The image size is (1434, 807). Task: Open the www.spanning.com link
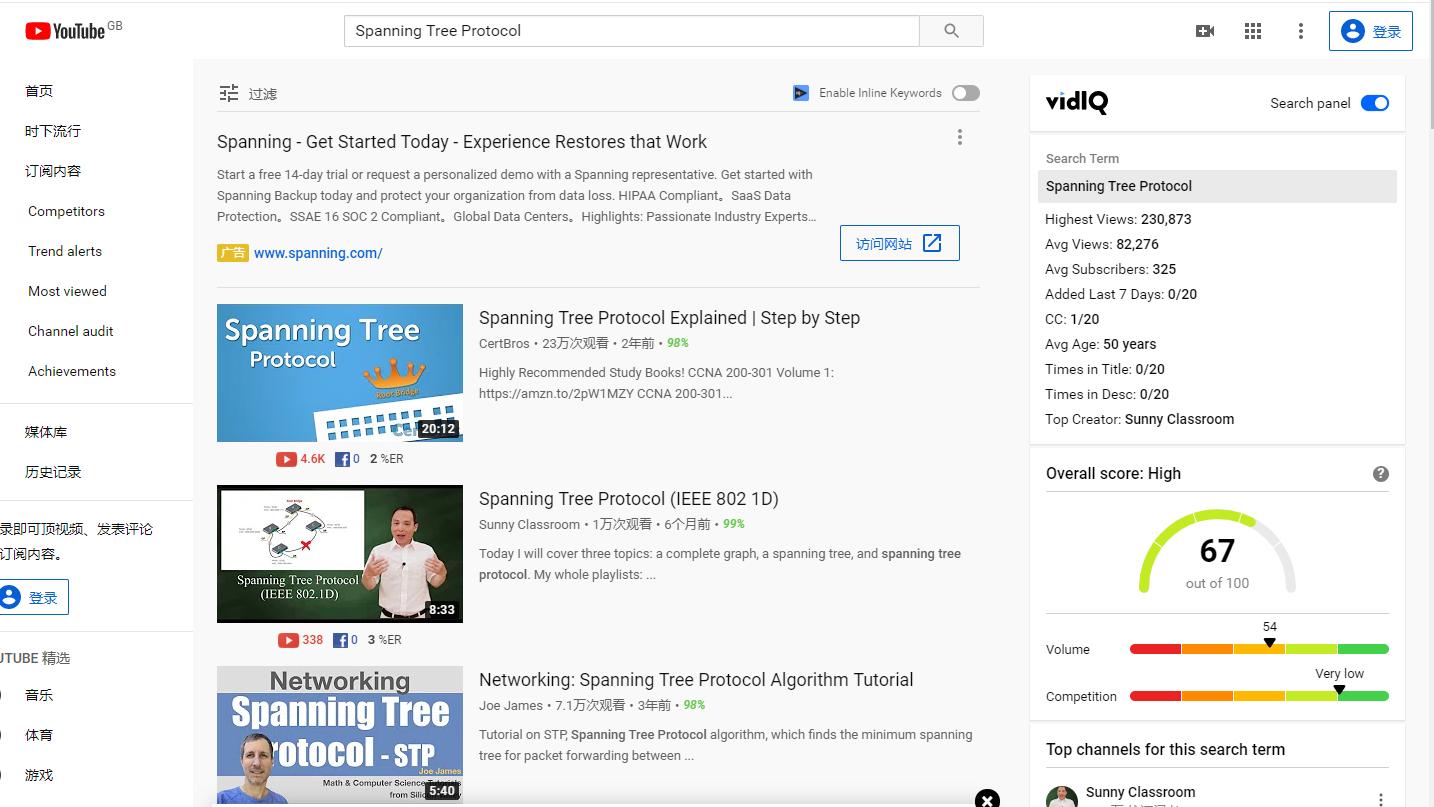(x=318, y=253)
